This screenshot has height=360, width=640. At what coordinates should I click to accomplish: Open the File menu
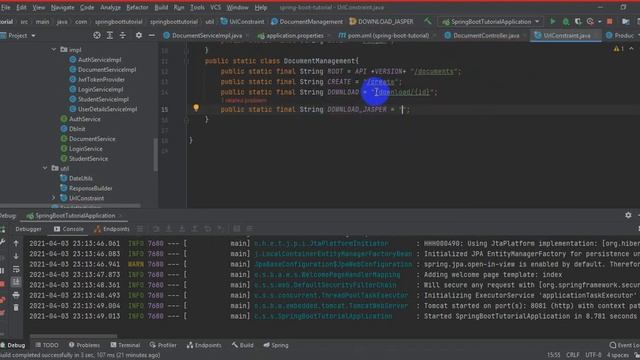tap(5, 7)
